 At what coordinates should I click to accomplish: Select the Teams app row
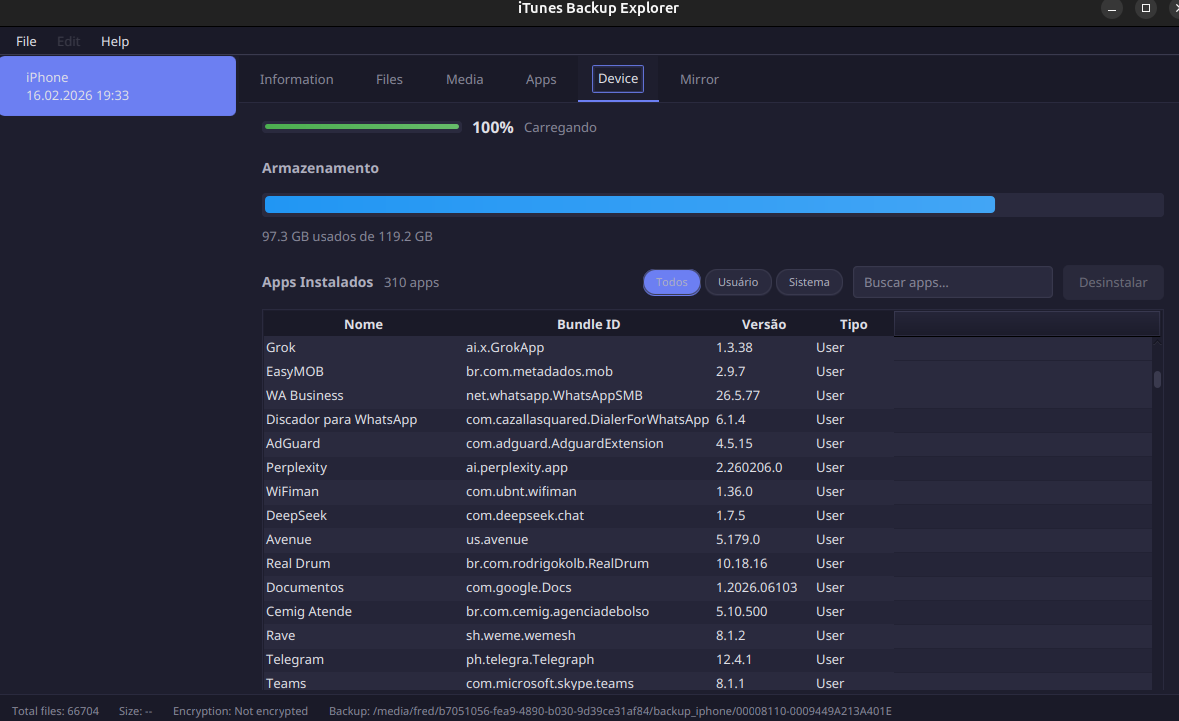pos(707,683)
